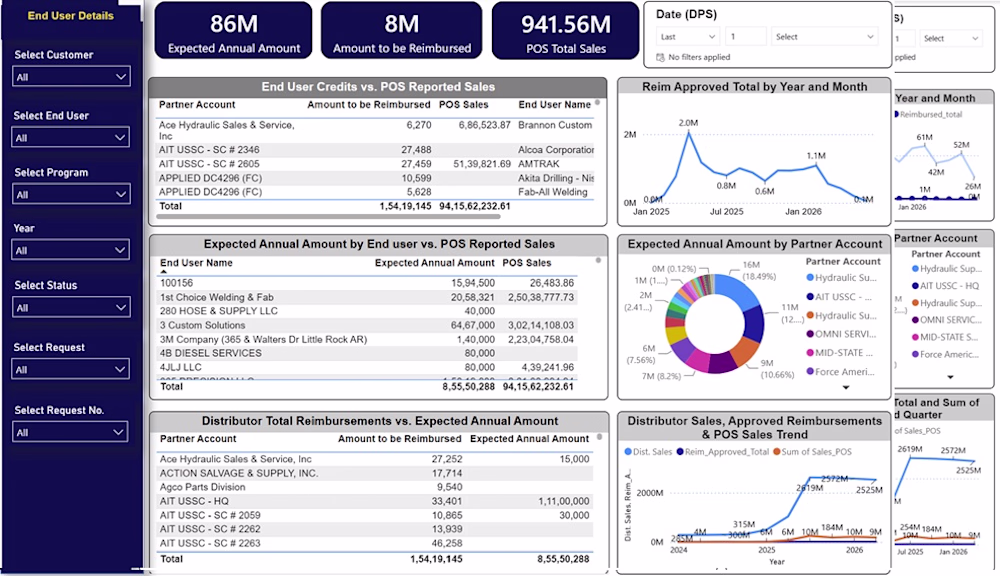Select the 941.56M POS Total Sales card
Viewport: 1000px width, 576px height.
(x=566, y=31)
